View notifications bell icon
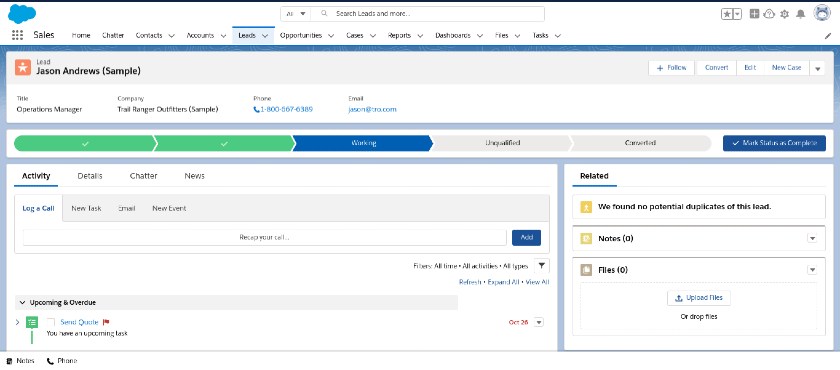The width and height of the screenshot is (840, 370). click(800, 14)
